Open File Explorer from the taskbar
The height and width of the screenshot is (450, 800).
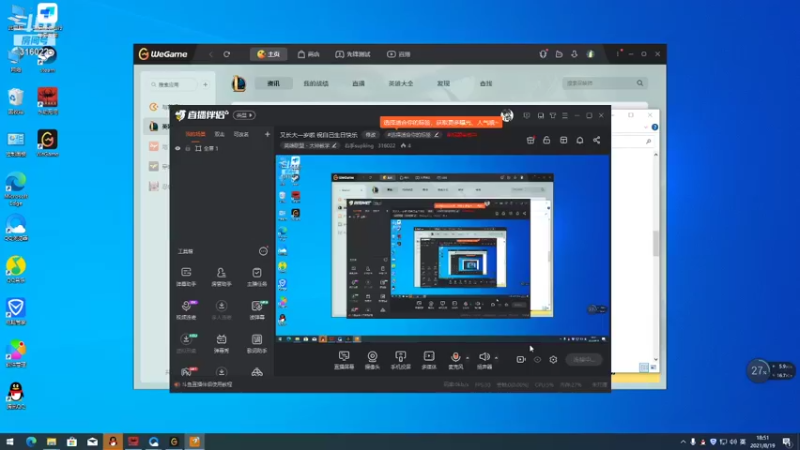[52, 441]
